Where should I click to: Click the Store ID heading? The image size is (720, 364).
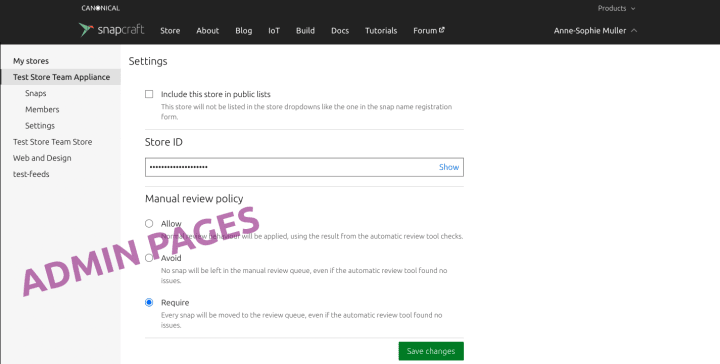tap(164, 142)
